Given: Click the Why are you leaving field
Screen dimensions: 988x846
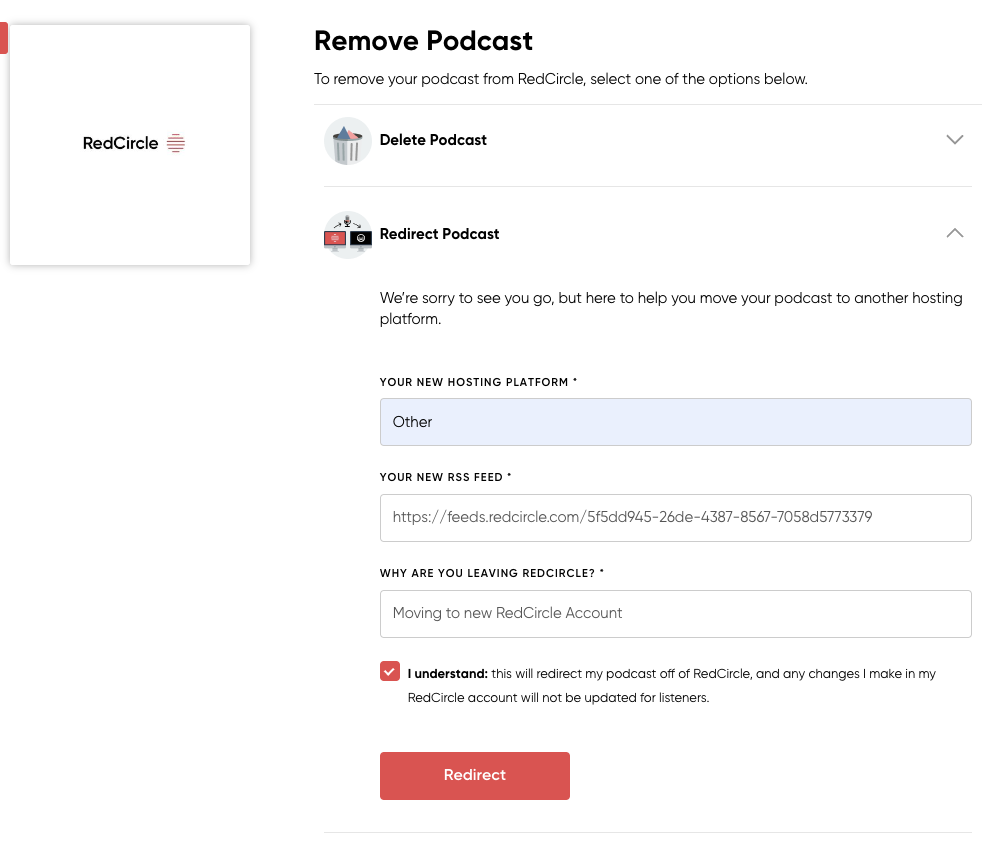Looking at the screenshot, I should pyautogui.click(x=675, y=614).
